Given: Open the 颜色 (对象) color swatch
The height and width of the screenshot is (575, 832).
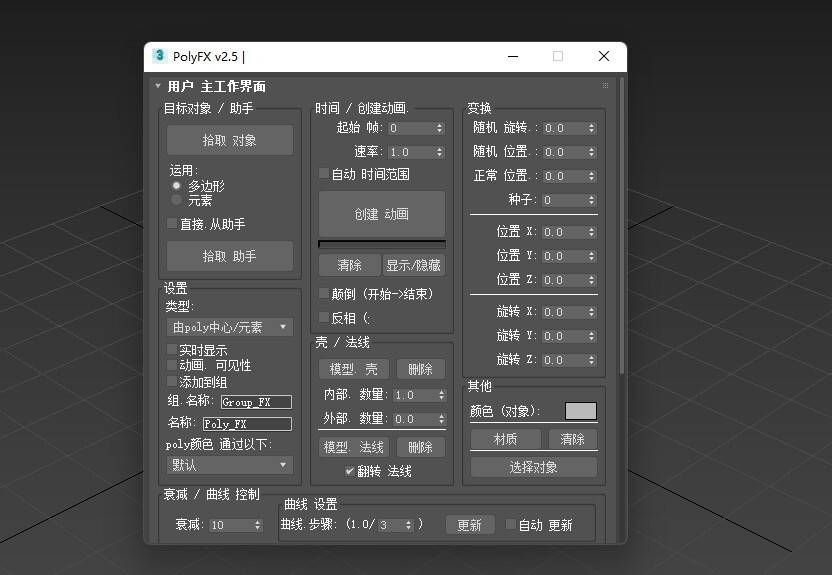Looking at the screenshot, I should coord(580,411).
